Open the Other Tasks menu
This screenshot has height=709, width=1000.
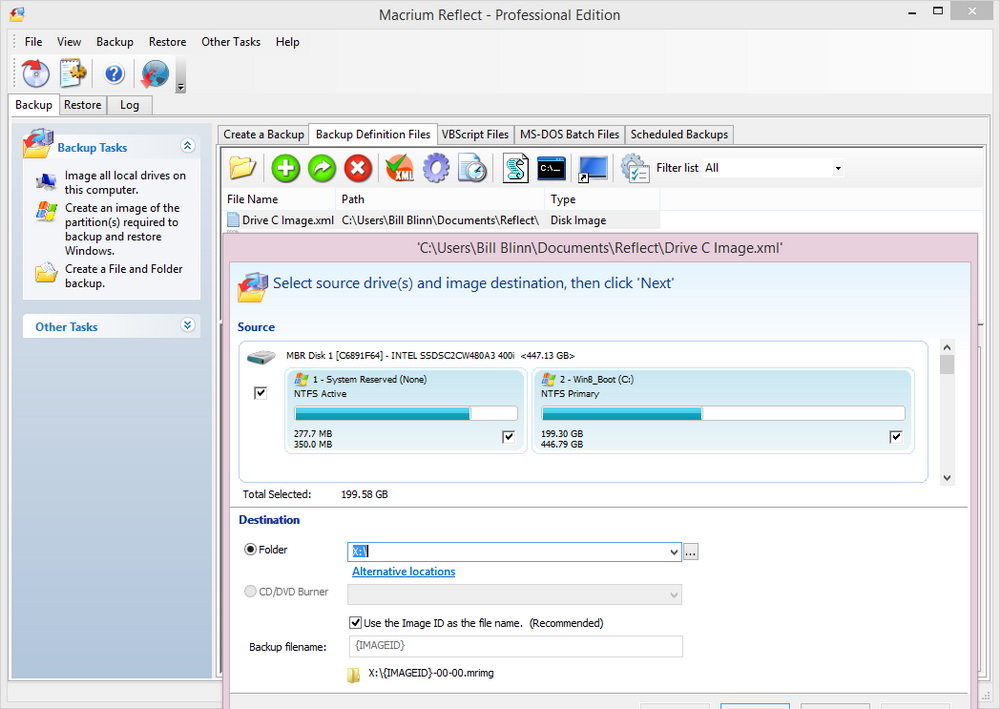(x=231, y=41)
